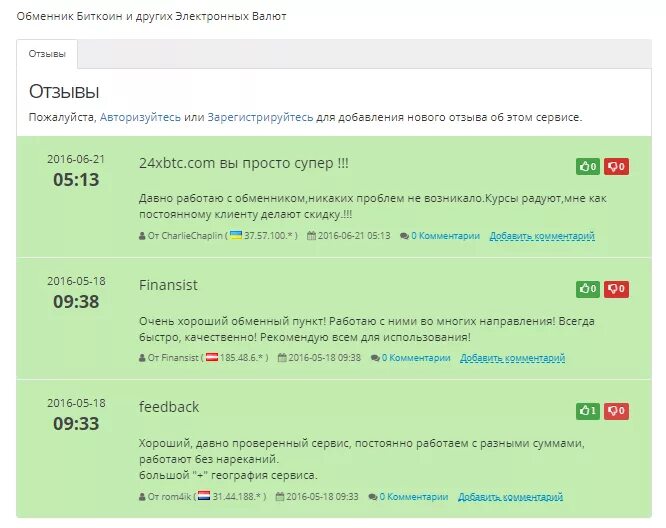The width and height of the screenshot is (666, 528).
Task: Click the Отзывы section heading
Action: coord(64,92)
